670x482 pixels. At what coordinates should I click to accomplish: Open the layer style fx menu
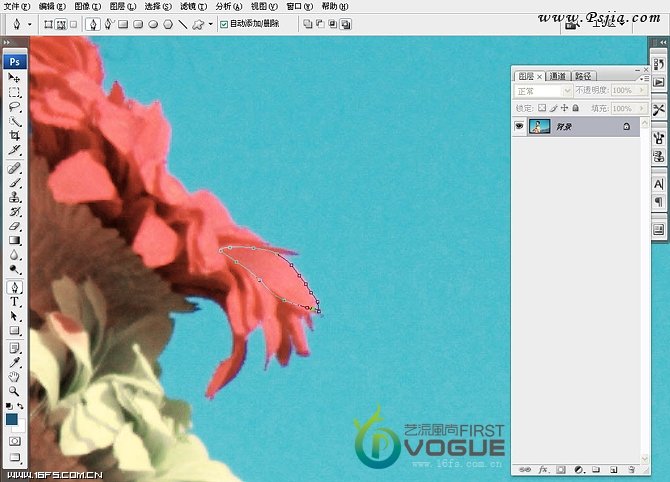pos(543,468)
